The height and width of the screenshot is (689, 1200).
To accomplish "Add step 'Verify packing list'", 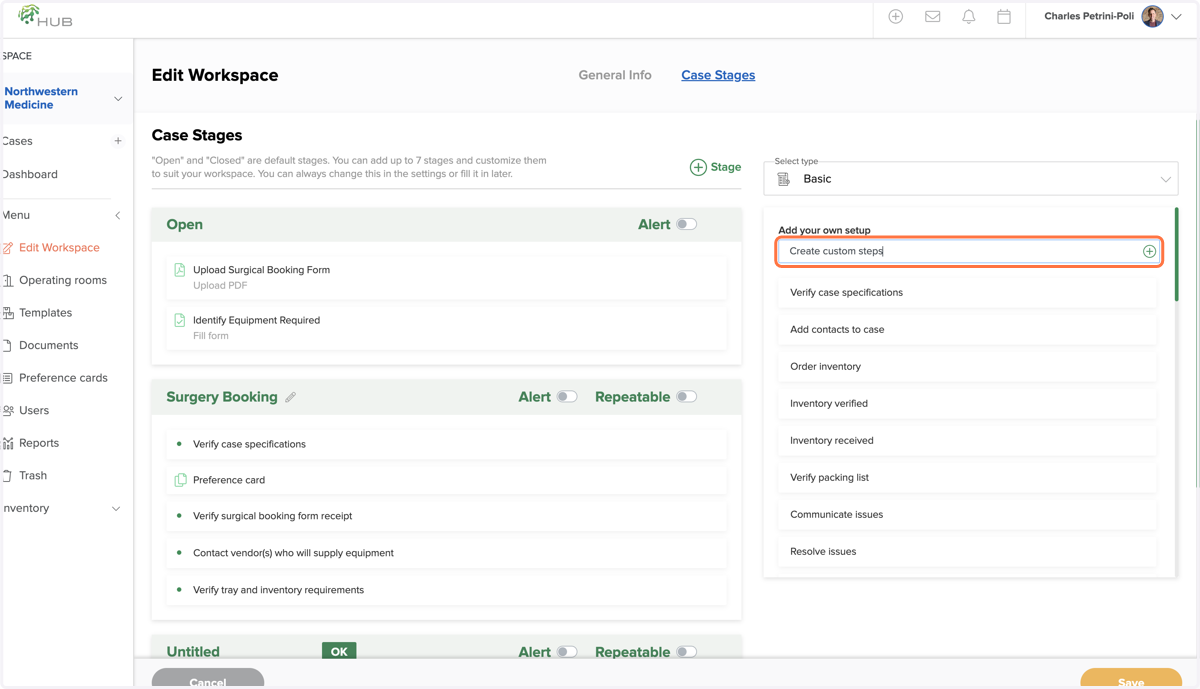I will tap(967, 478).
